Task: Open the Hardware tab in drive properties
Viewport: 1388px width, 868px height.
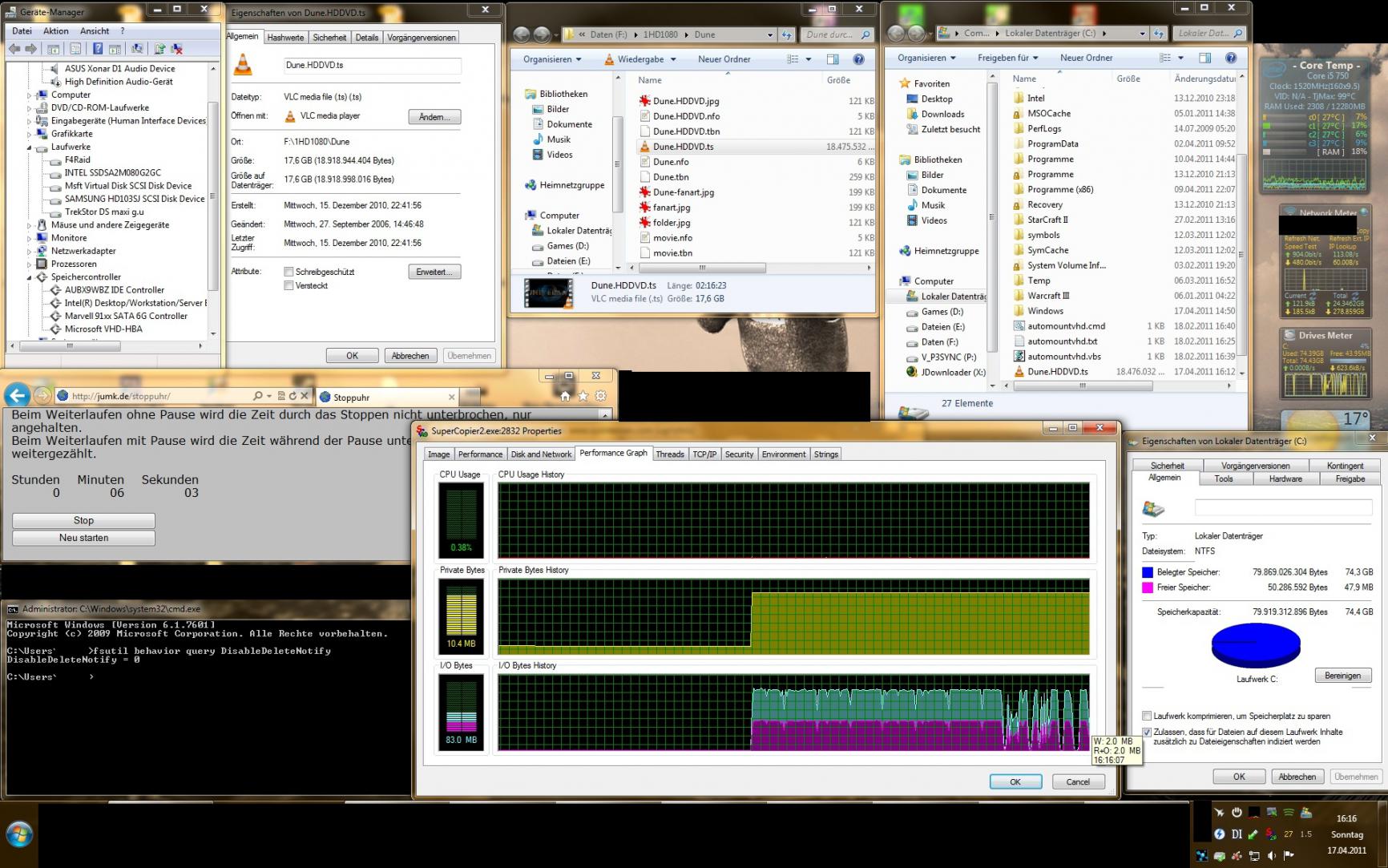Action: [x=1285, y=479]
